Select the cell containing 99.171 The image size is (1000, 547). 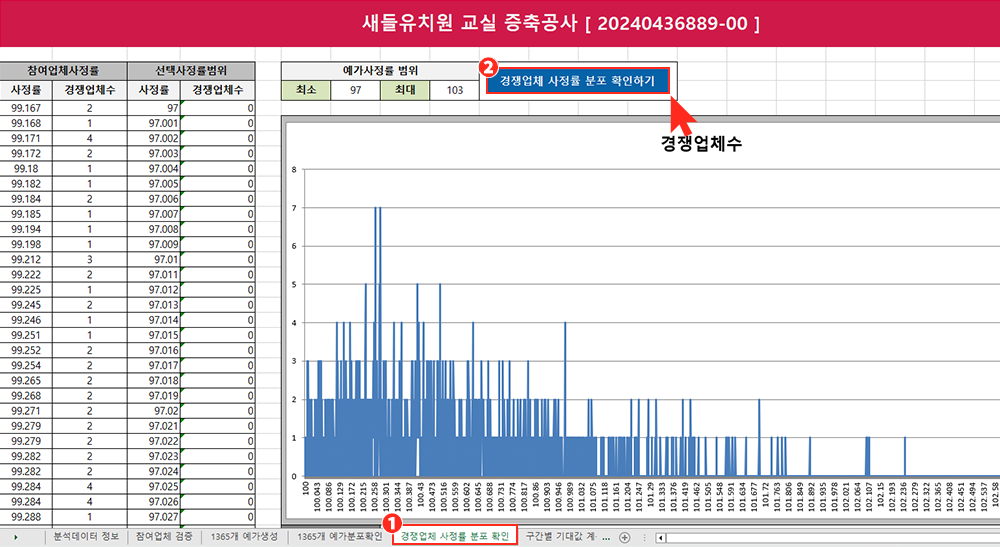point(26,138)
